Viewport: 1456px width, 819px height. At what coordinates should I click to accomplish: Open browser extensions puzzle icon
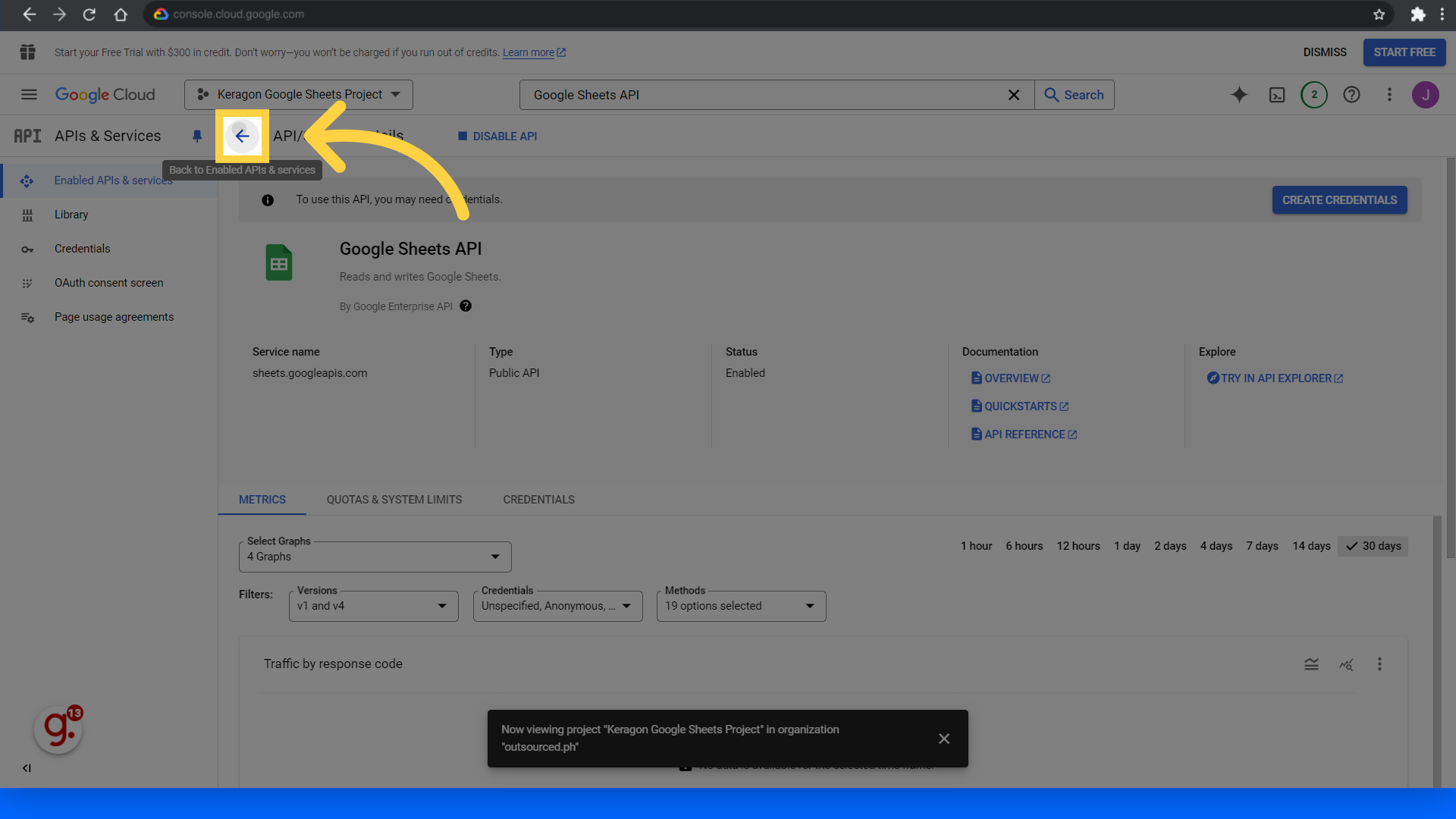pos(1418,14)
